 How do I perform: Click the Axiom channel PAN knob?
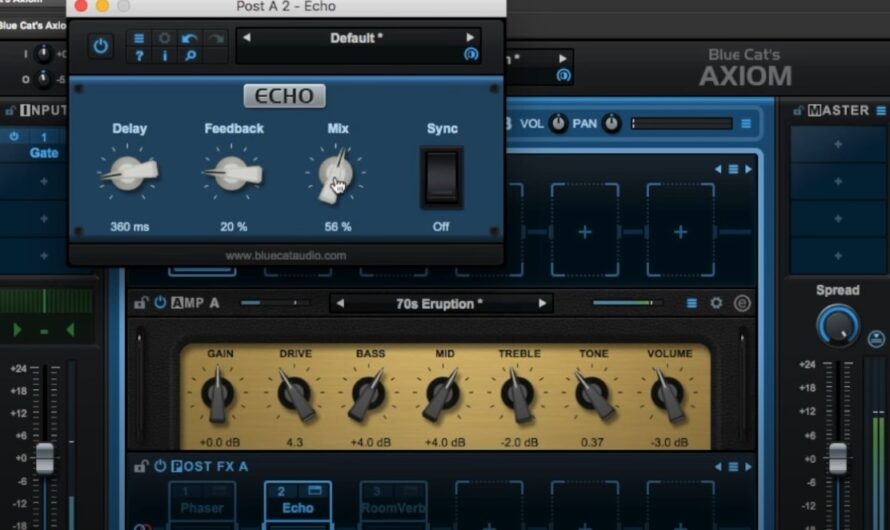point(612,123)
